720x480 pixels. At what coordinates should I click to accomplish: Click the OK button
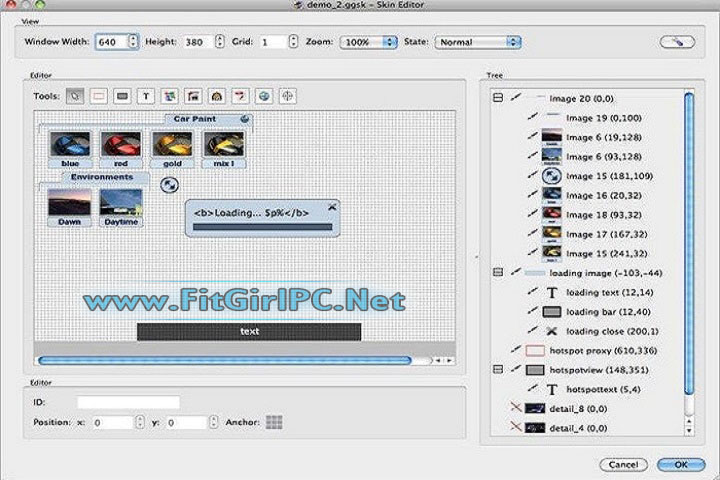point(681,464)
